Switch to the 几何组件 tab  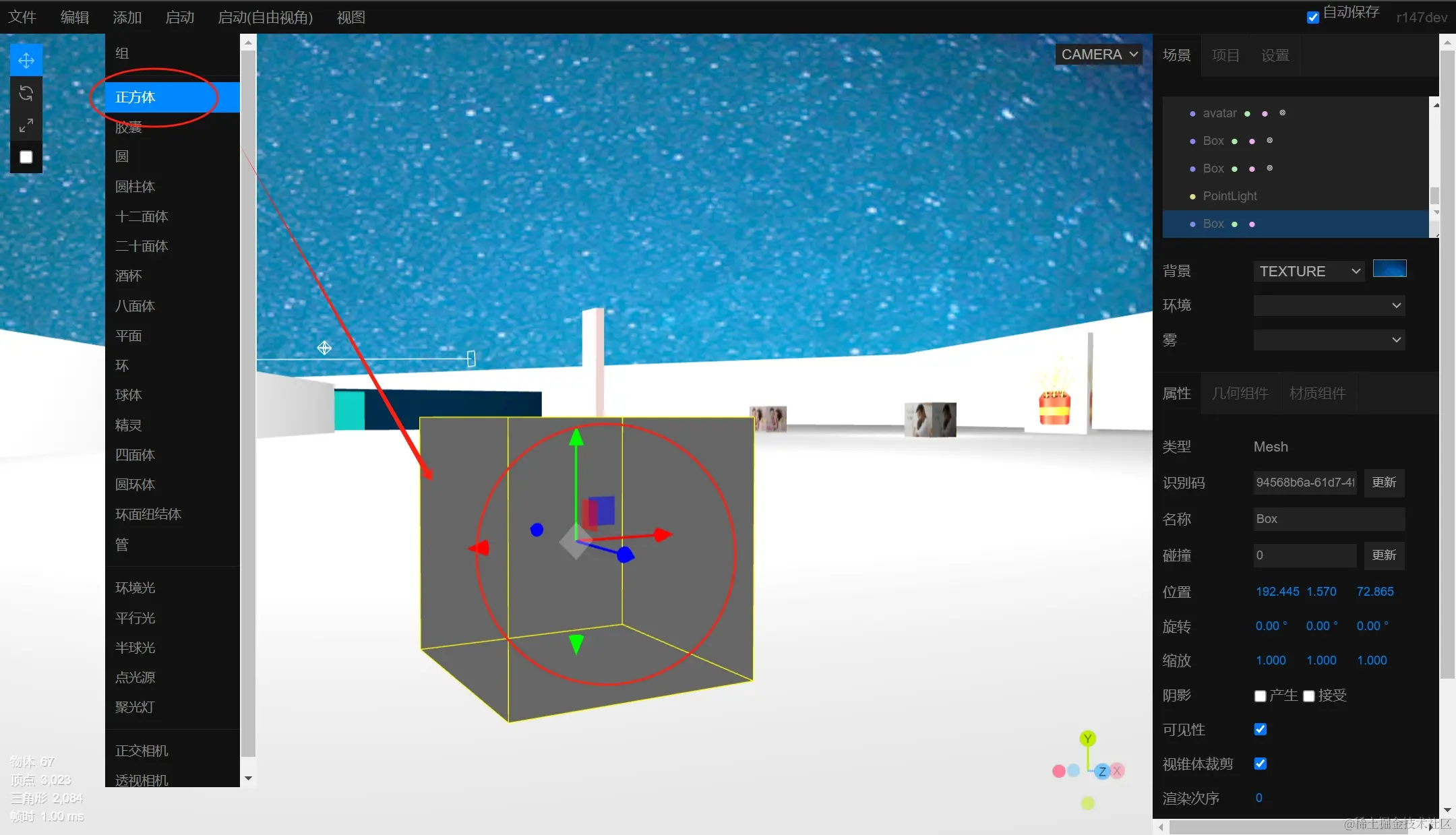pos(1240,394)
